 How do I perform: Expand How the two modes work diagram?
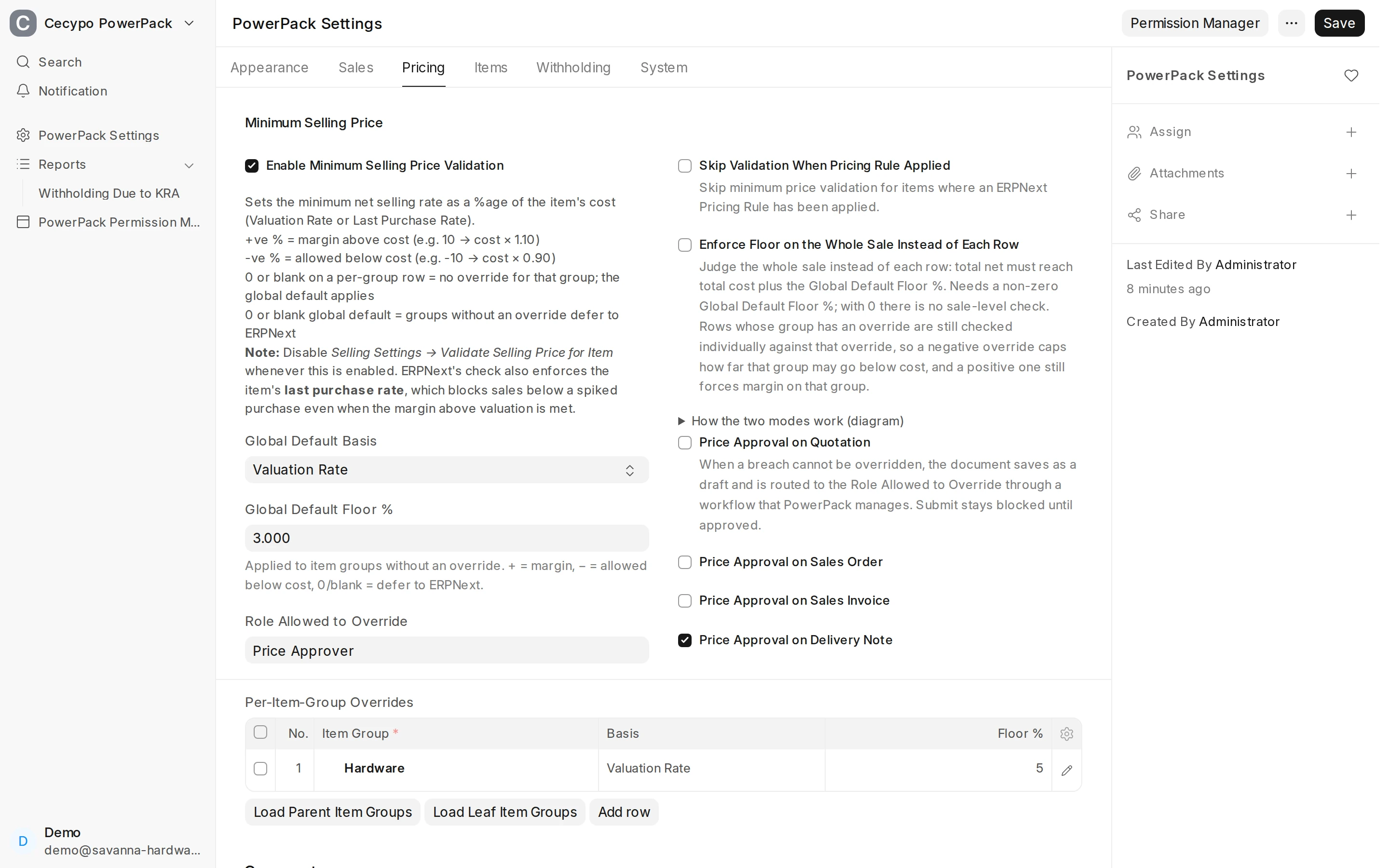coord(791,421)
